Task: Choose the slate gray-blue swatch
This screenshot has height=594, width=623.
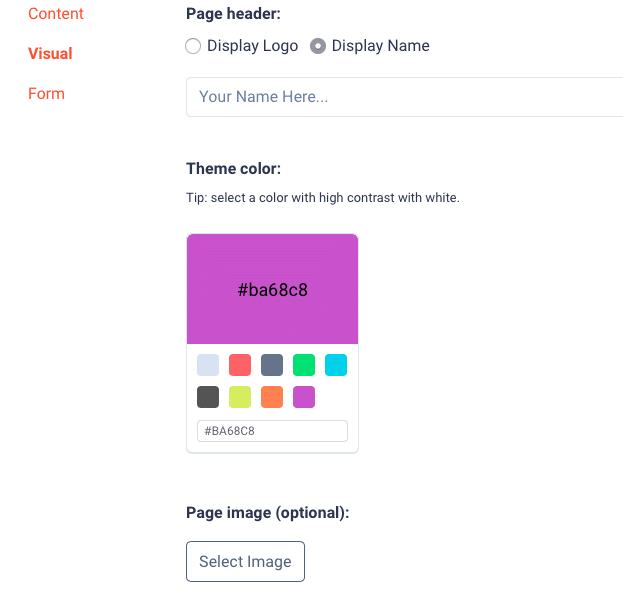Action: (272, 365)
